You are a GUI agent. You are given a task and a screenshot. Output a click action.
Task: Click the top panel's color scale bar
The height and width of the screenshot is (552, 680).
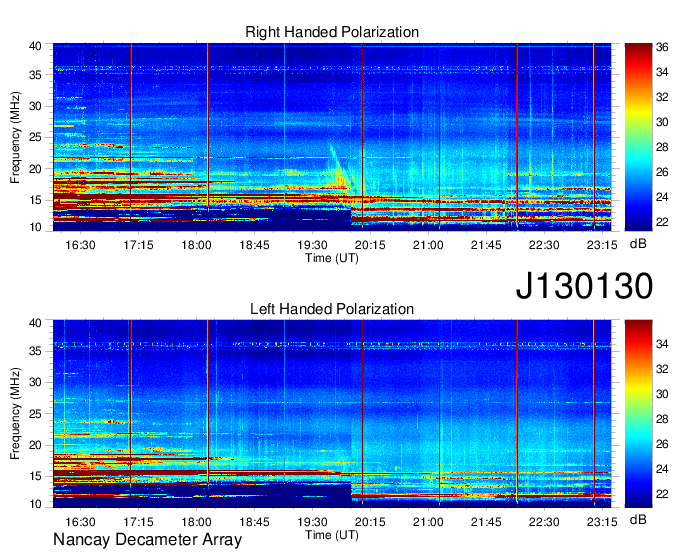(x=638, y=137)
